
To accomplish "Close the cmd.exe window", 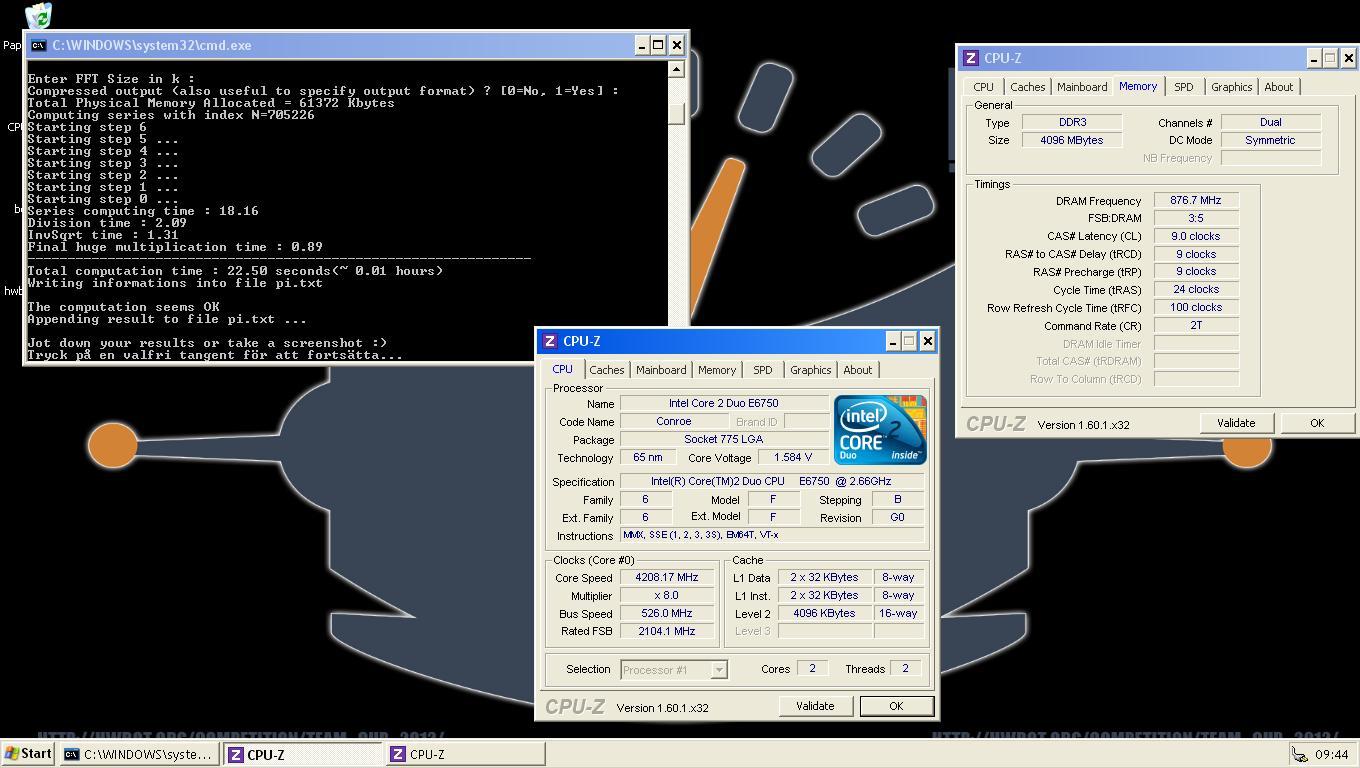I will 676,45.
